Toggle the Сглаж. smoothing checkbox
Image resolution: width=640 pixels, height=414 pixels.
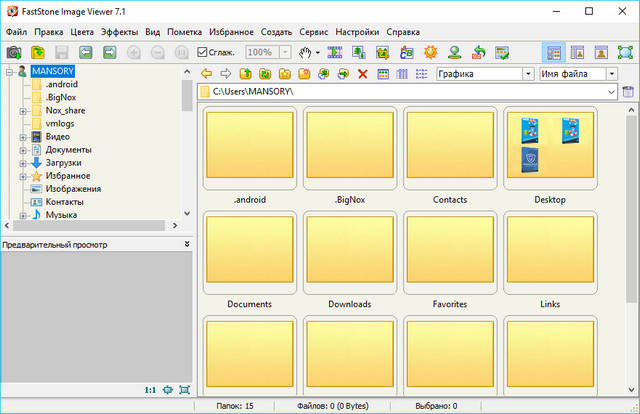tap(203, 52)
